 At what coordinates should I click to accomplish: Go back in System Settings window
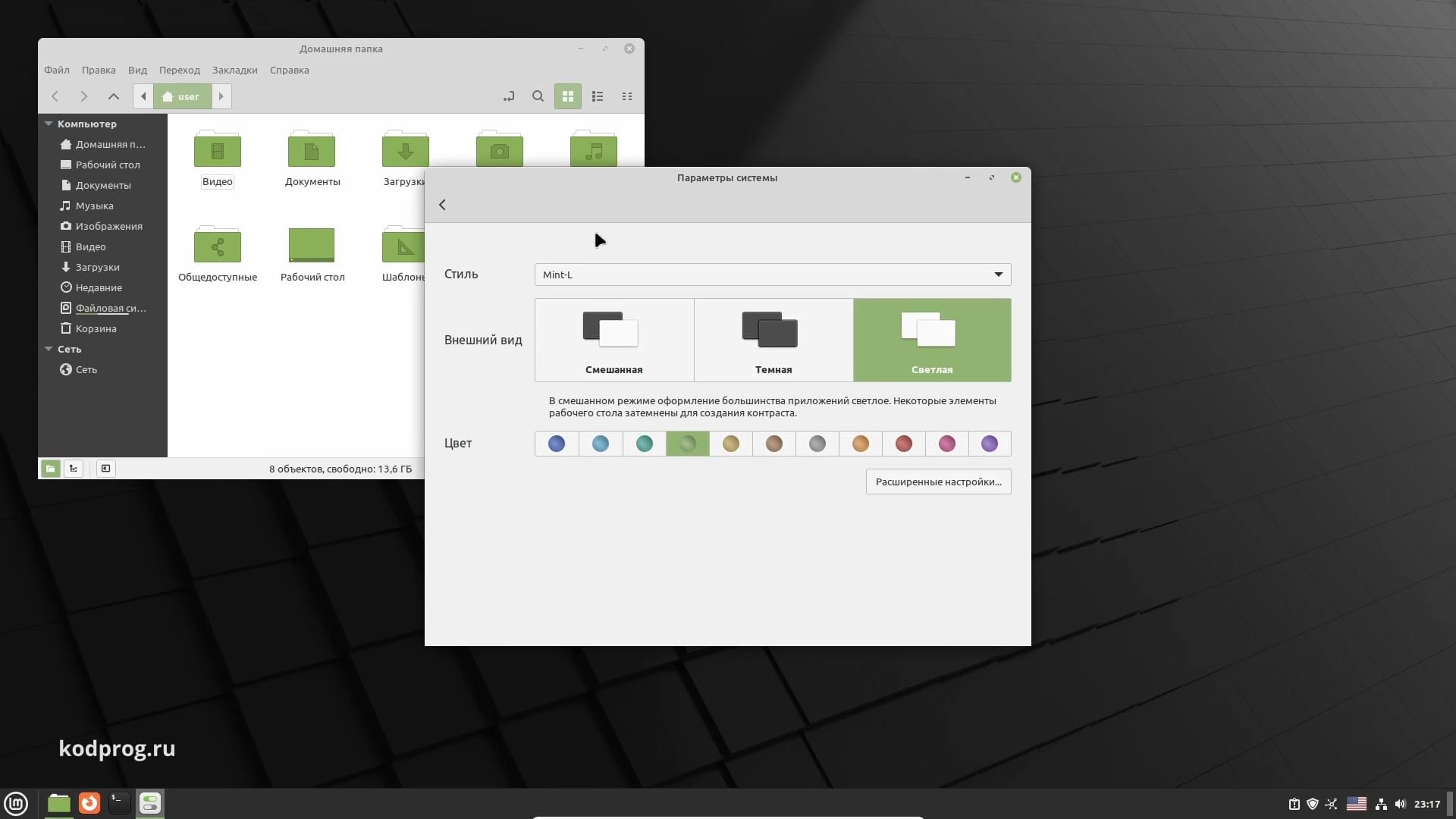click(x=442, y=205)
